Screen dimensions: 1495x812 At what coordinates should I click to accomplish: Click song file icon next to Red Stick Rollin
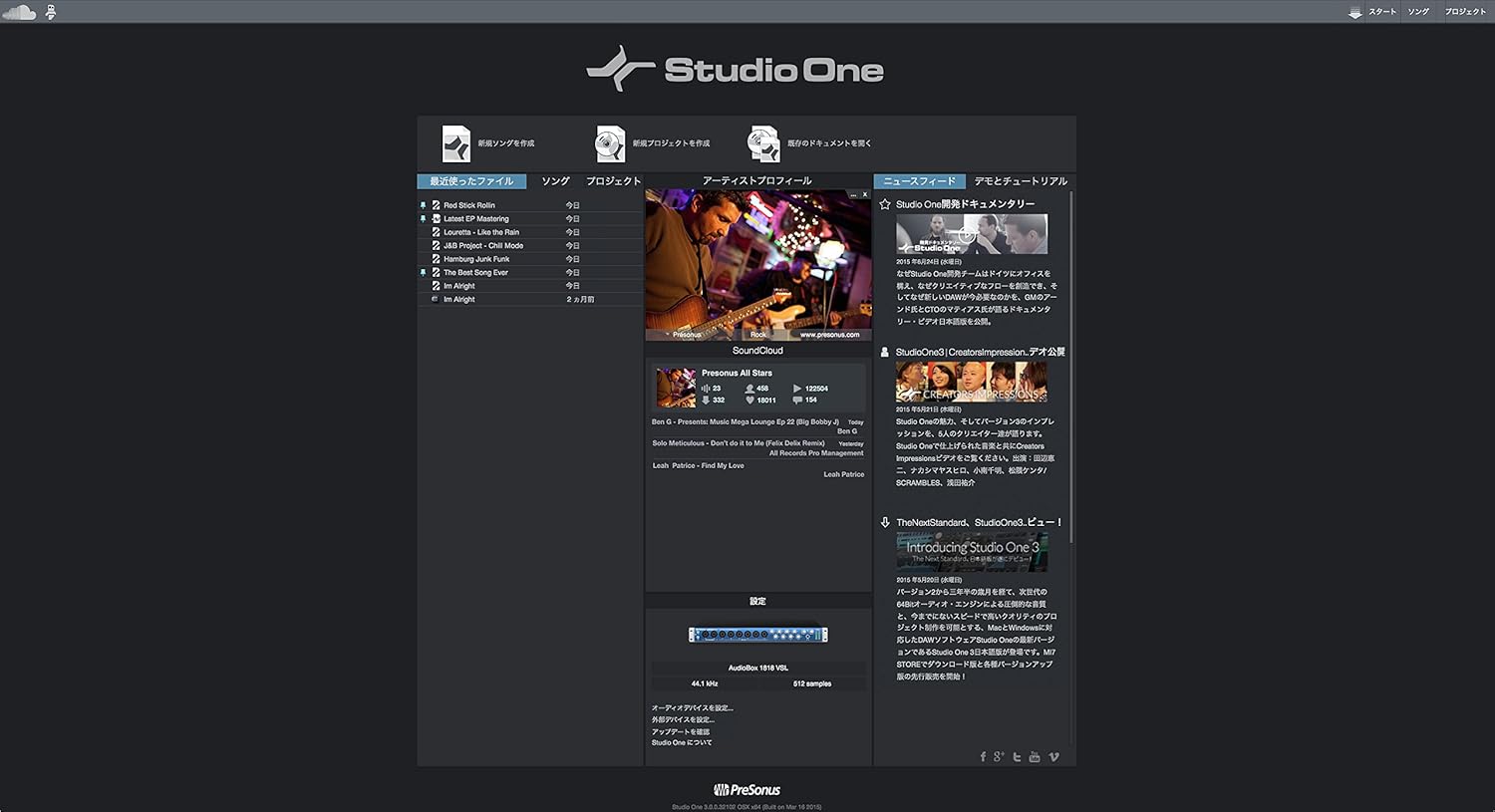[436, 205]
